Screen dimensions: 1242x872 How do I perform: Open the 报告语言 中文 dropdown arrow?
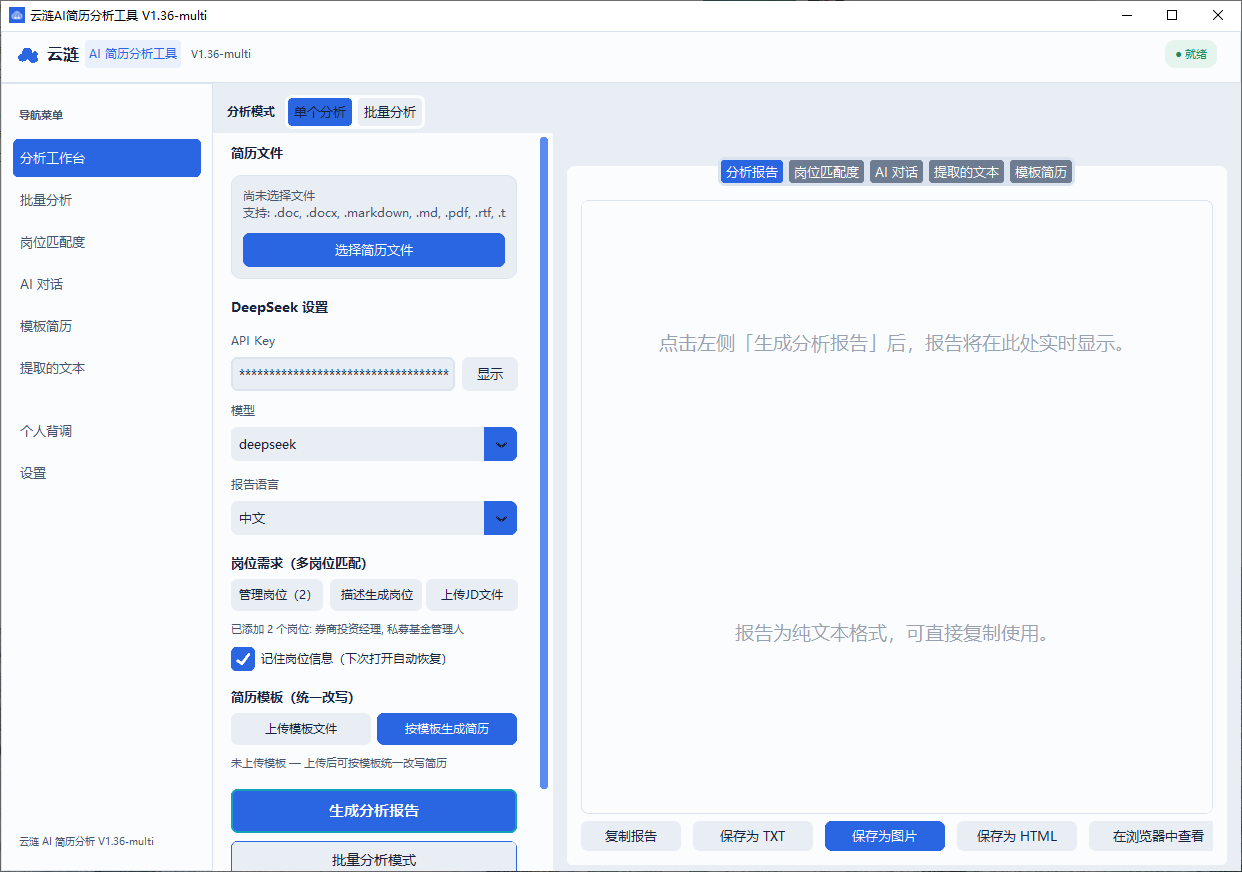coord(501,518)
